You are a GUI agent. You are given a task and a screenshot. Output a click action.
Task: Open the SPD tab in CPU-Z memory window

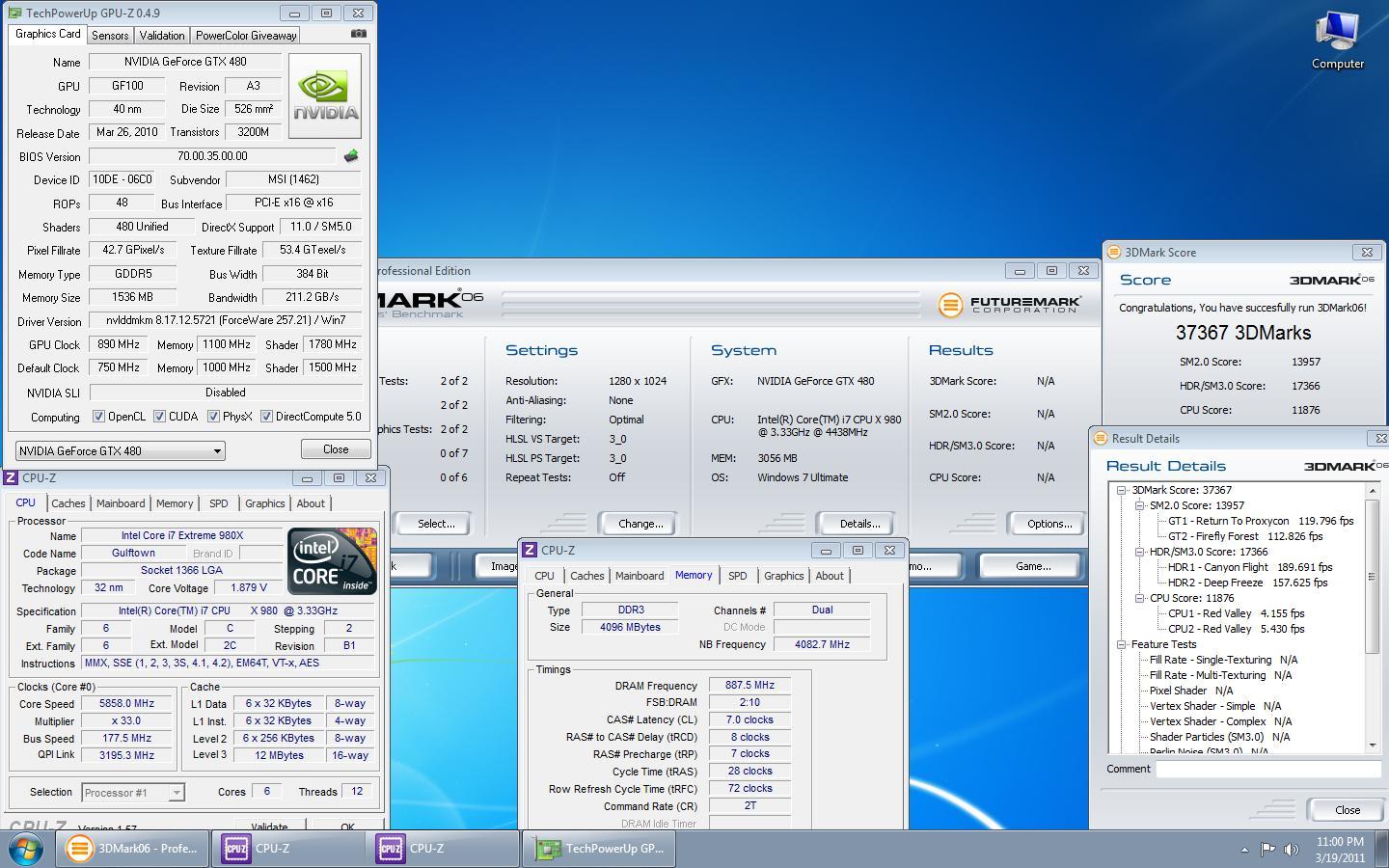[738, 576]
